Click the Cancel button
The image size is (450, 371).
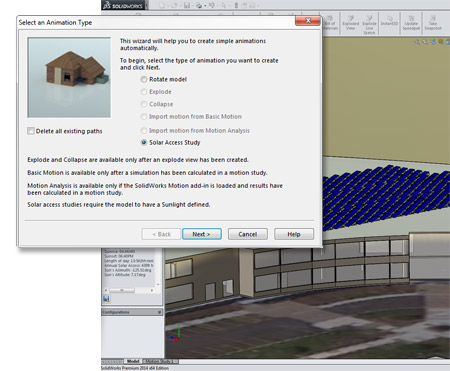(248, 234)
